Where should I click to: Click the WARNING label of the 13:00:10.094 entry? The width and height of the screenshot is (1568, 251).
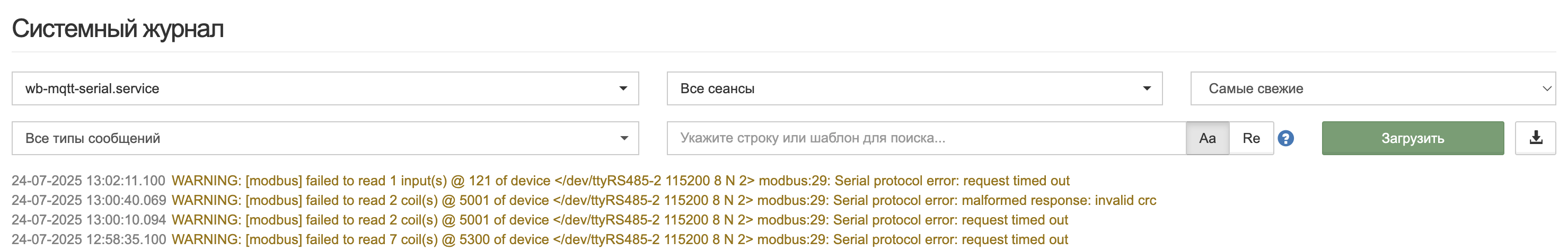[x=206, y=220]
